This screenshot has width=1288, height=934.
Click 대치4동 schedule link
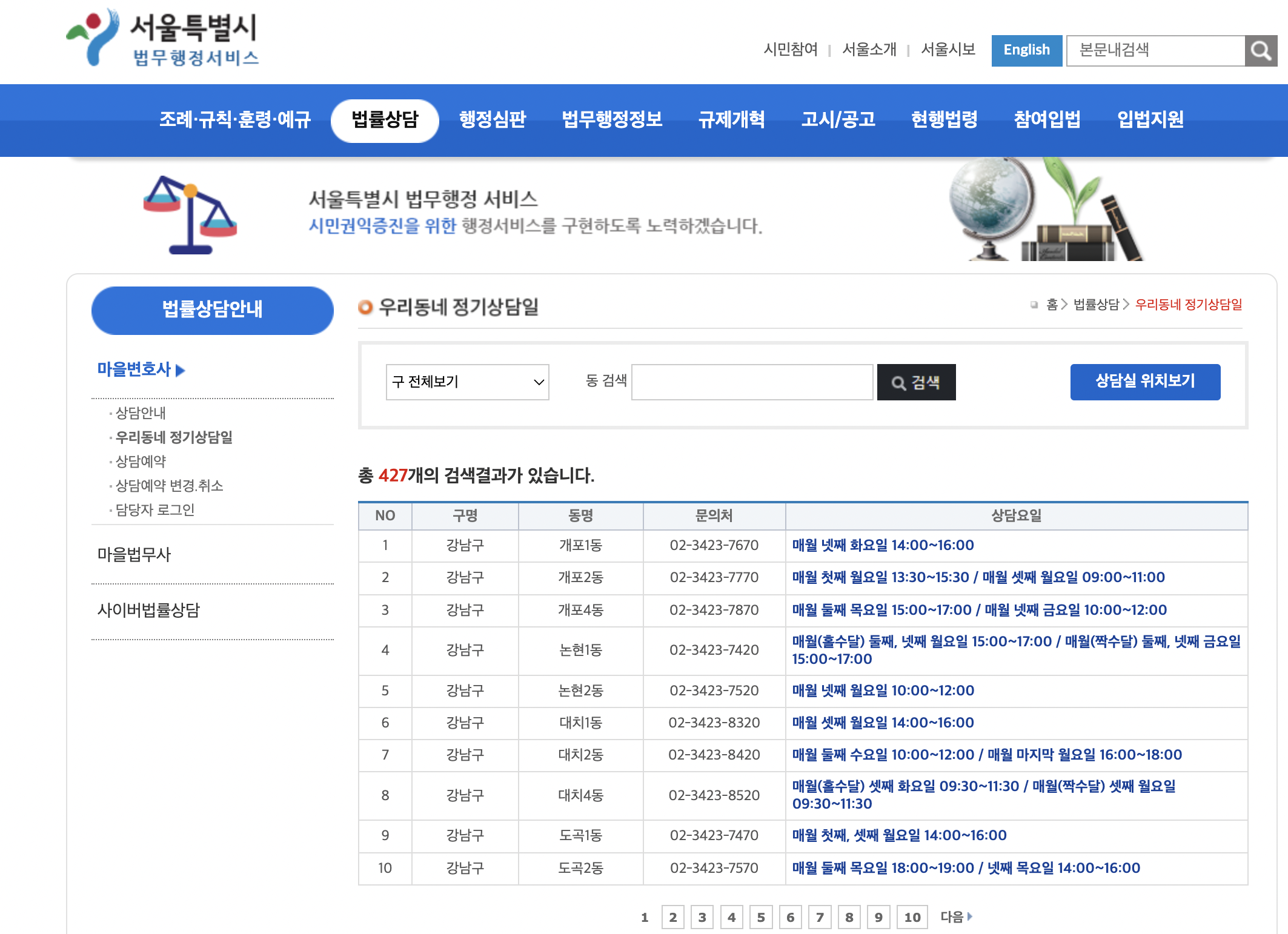click(984, 795)
